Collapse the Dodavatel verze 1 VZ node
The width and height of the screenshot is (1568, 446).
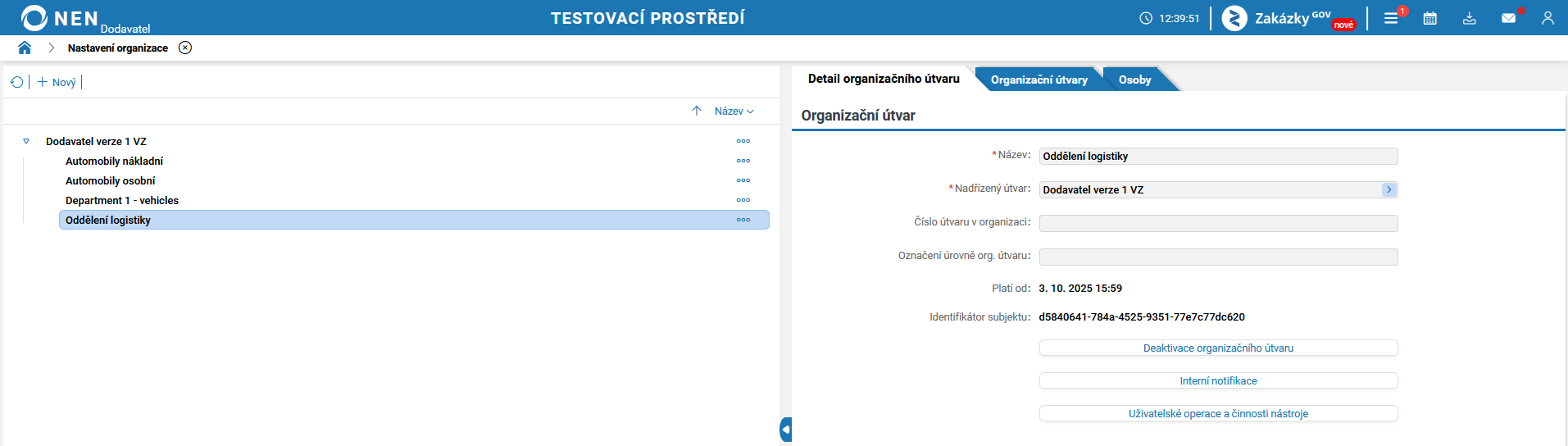(26, 141)
